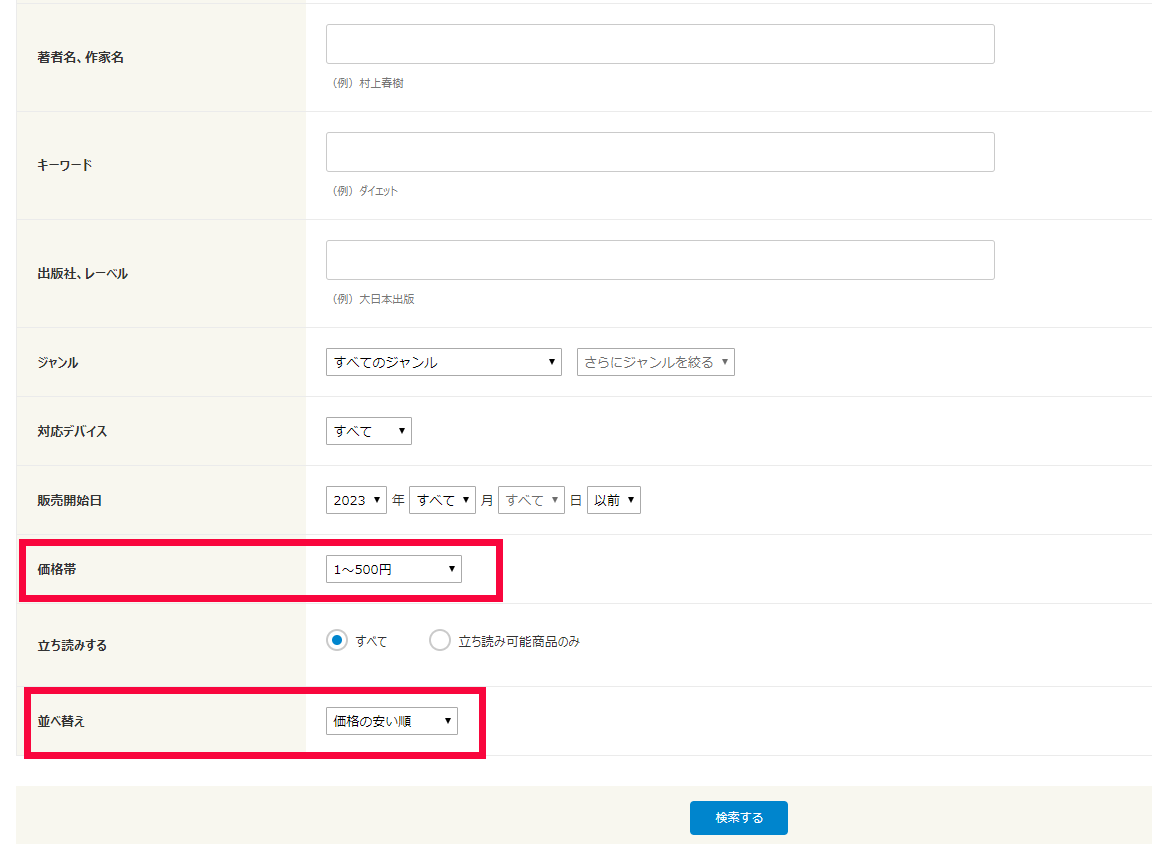Open the 以前 dropdown

point(613,500)
